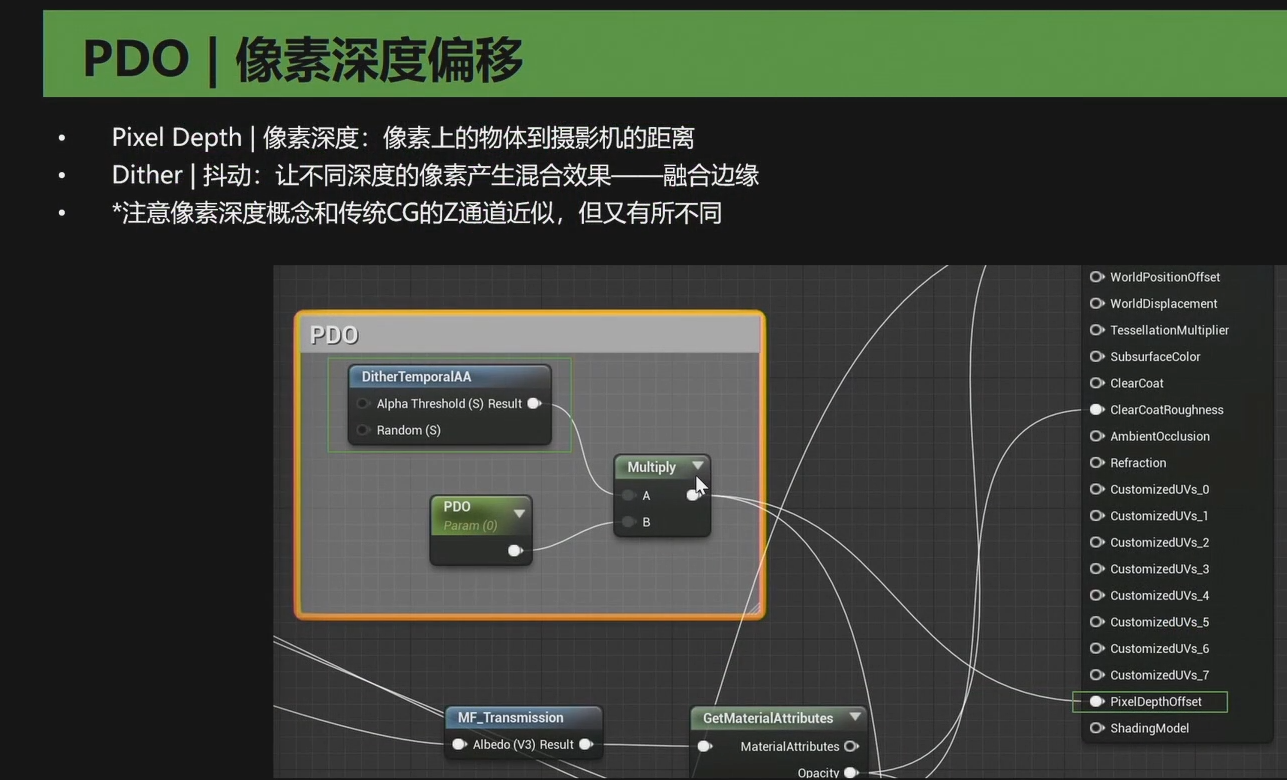
Task: Click the connected ClearCoatRoughness pin
Action: coord(1097,410)
